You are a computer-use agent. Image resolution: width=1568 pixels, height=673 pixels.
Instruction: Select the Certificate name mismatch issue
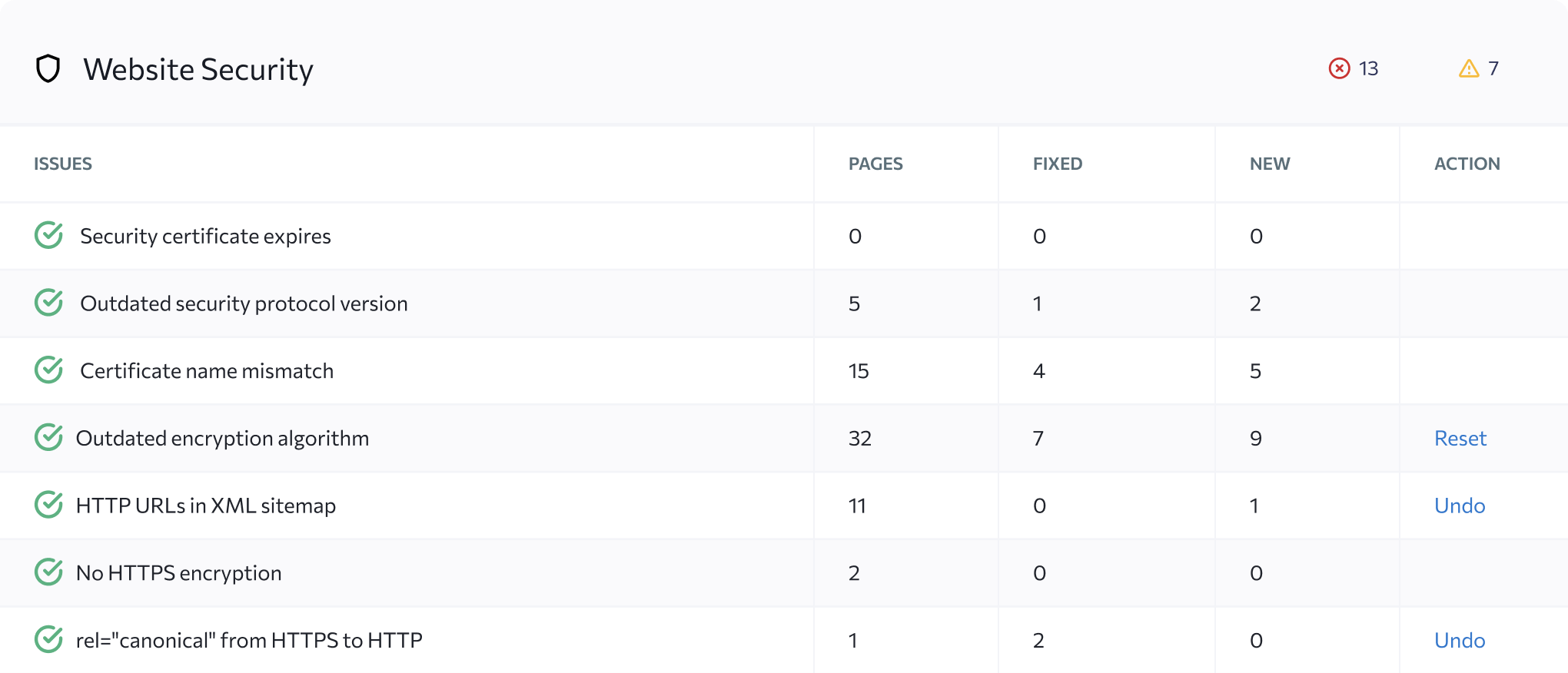coord(207,371)
